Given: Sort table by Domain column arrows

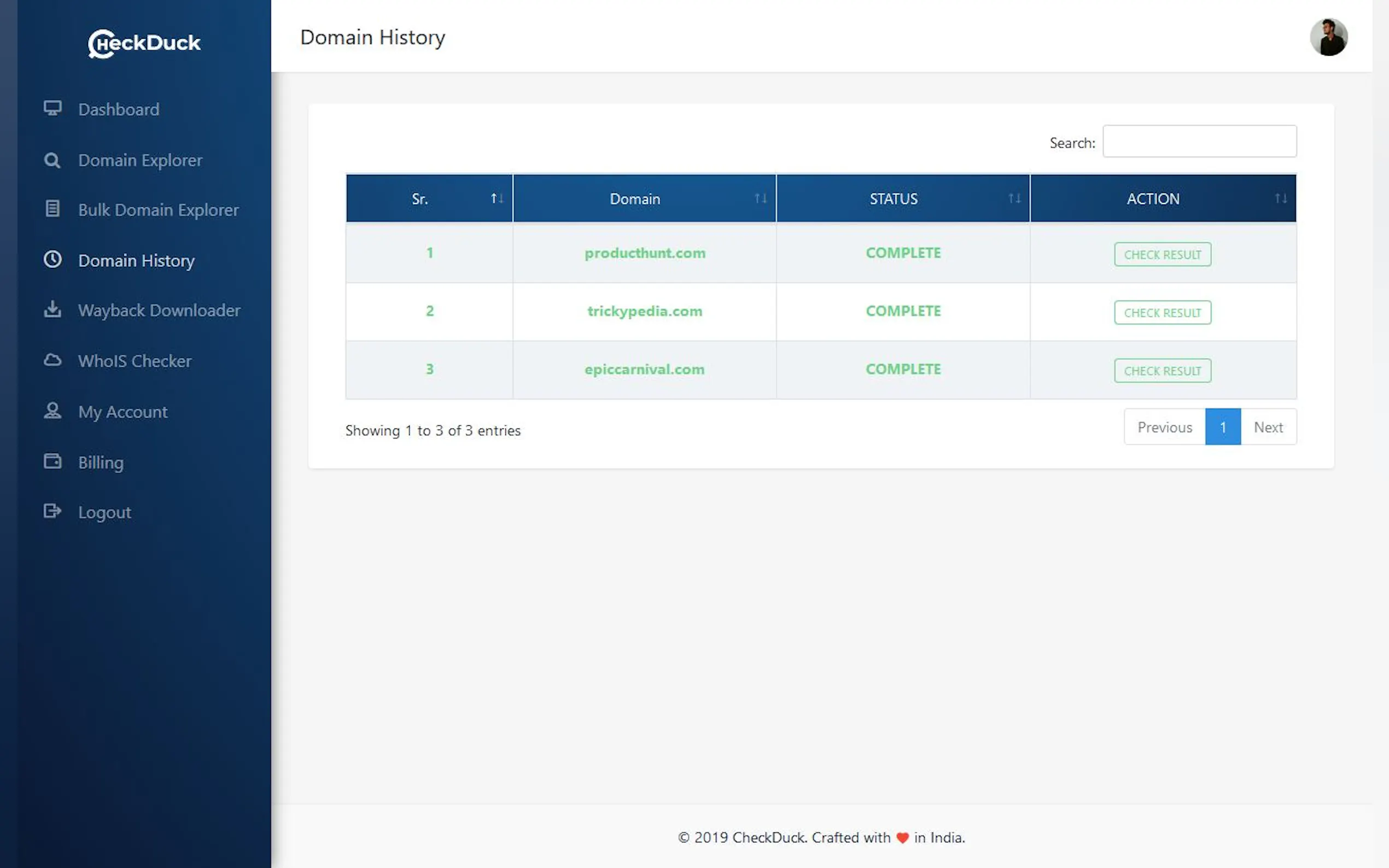Looking at the screenshot, I should (760, 198).
